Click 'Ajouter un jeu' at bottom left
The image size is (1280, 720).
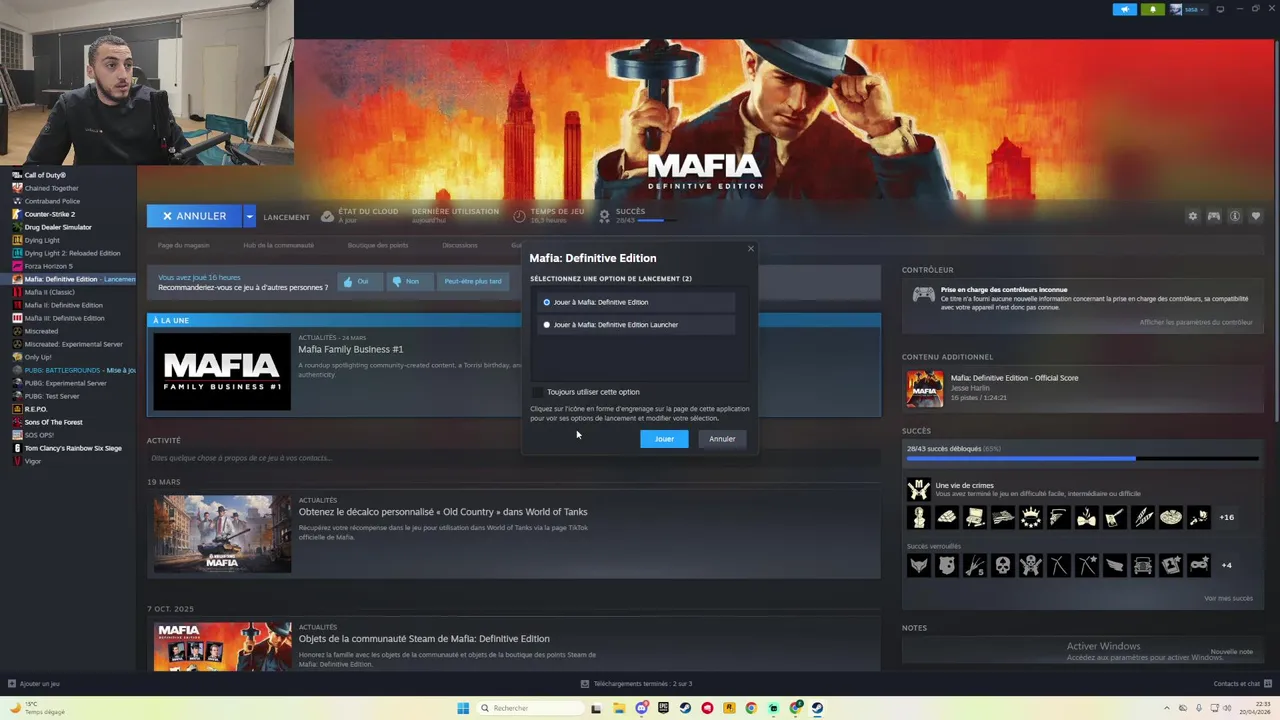click(34, 684)
